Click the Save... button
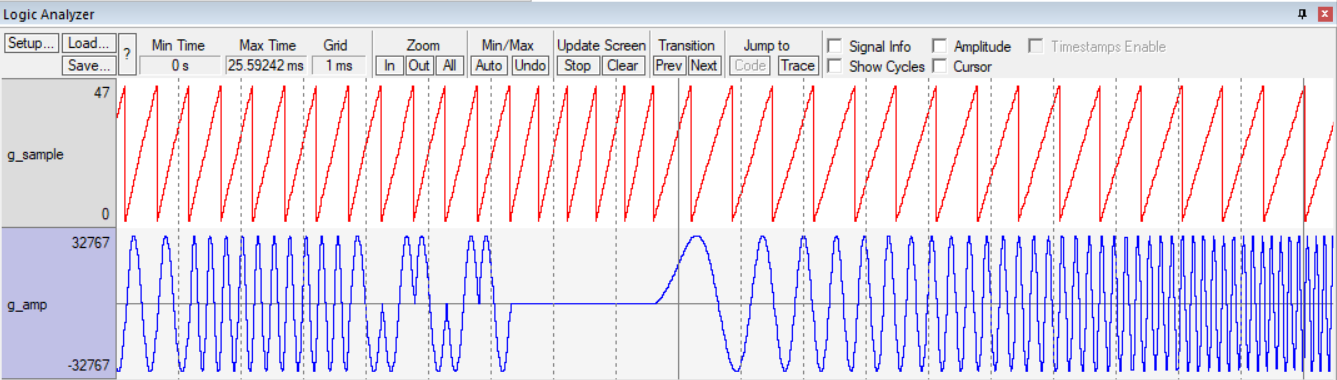1337x380 pixels. tap(88, 66)
